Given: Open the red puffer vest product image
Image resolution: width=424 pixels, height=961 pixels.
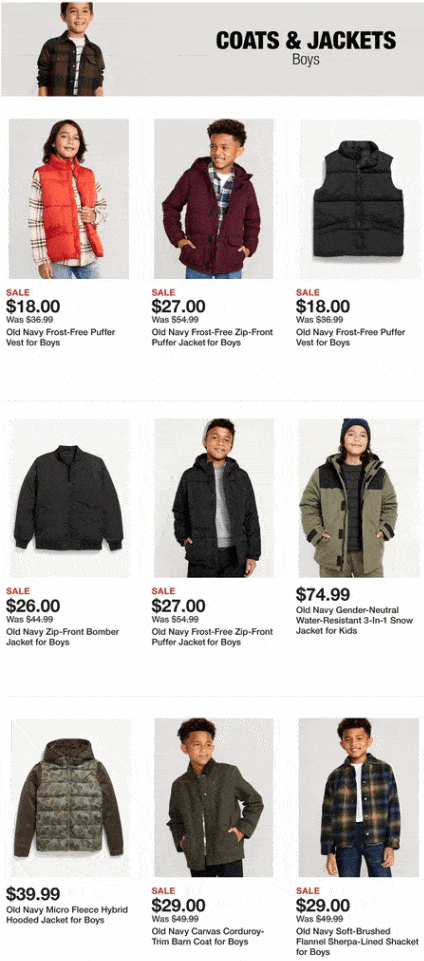Looking at the screenshot, I should [69, 199].
